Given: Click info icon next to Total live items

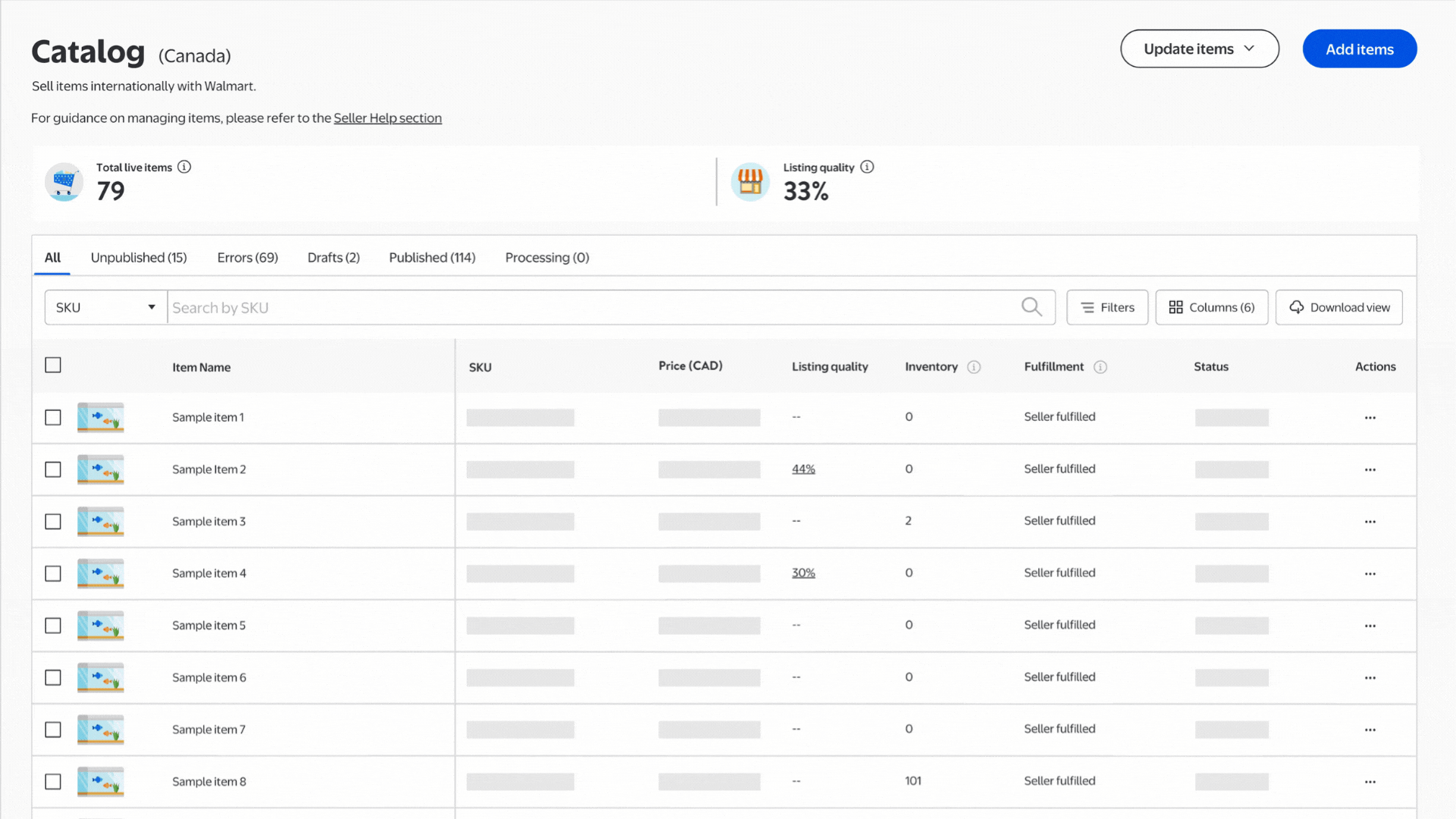Looking at the screenshot, I should click(x=184, y=167).
